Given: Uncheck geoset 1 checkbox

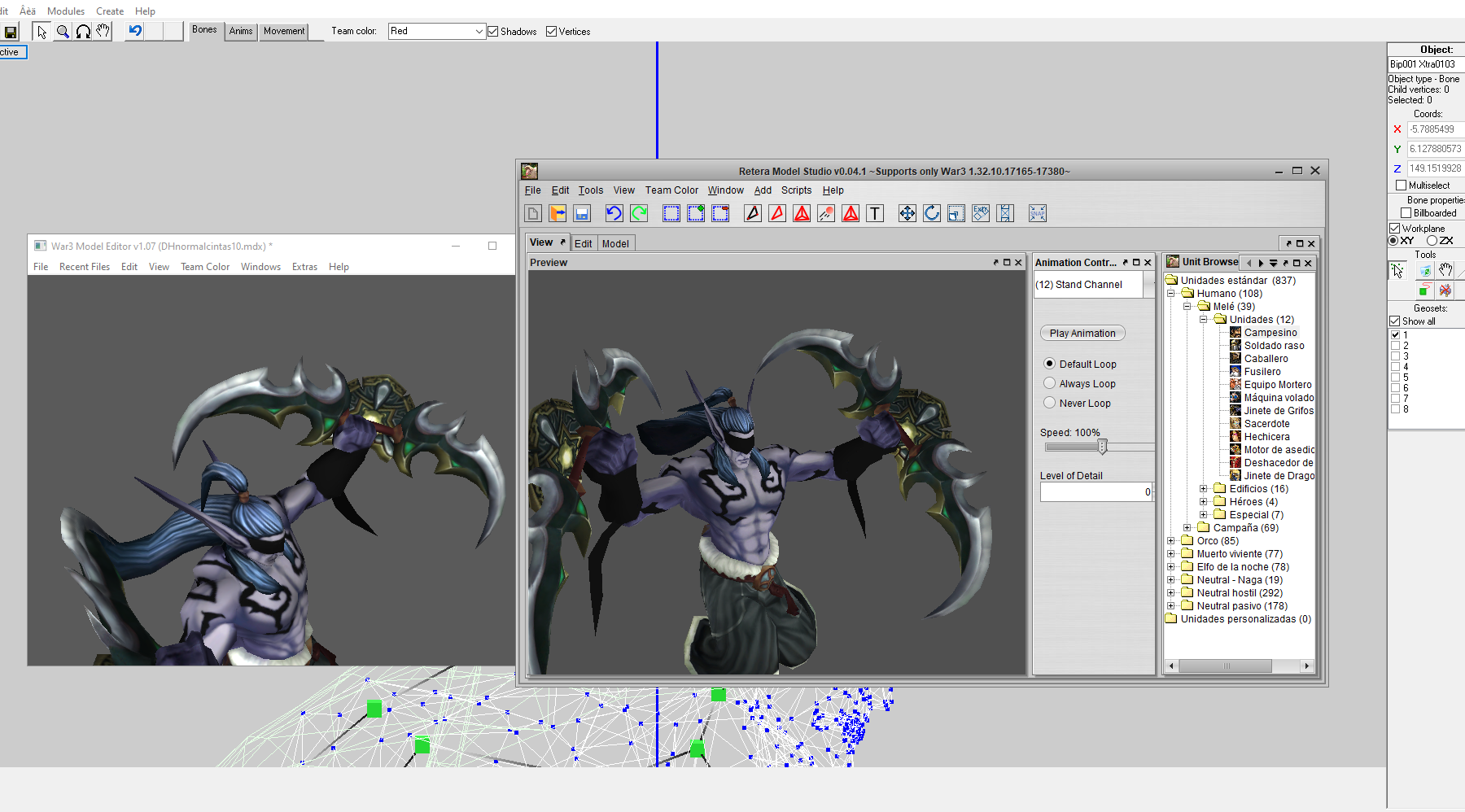Looking at the screenshot, I should coord(1395,335).
